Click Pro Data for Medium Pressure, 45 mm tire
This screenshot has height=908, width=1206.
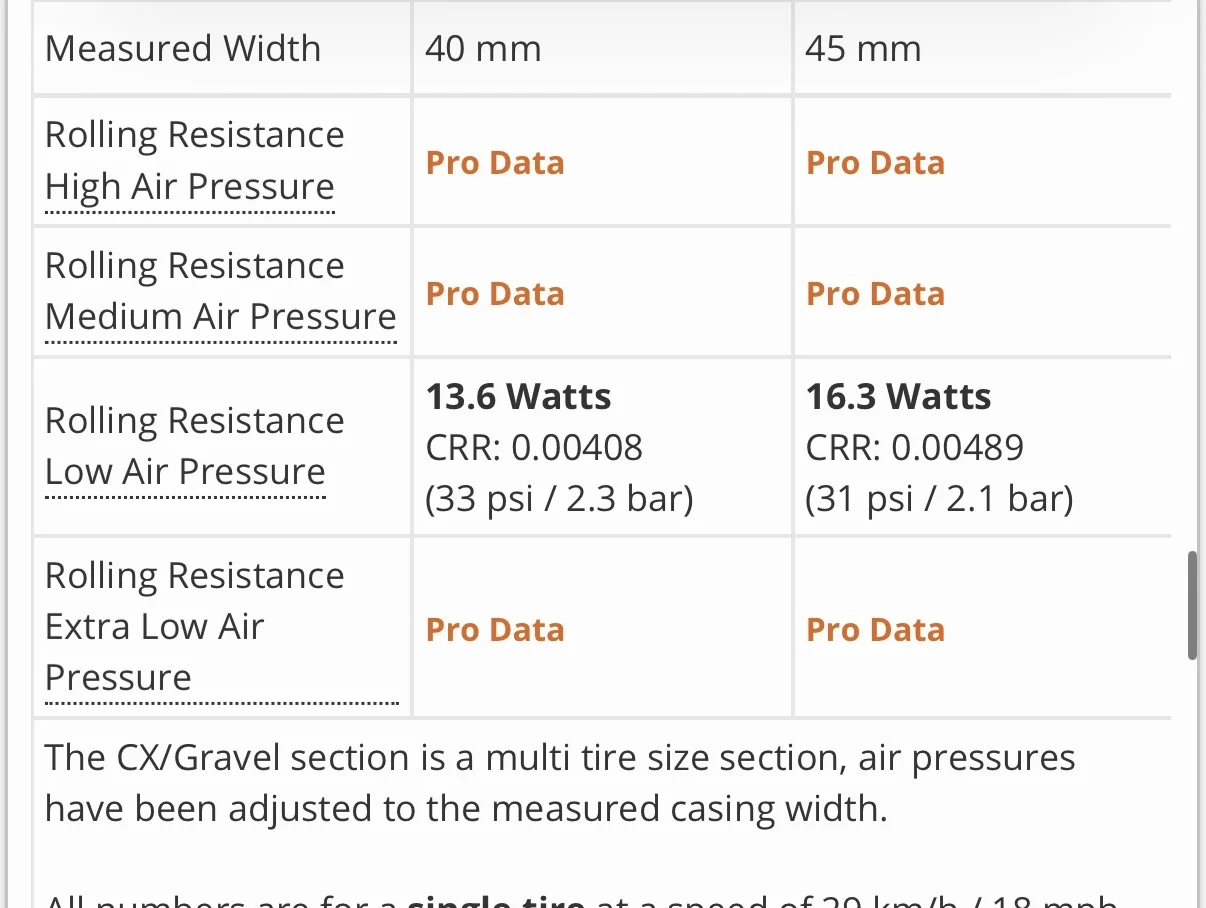pyautogui.click(x=875, y=294)
